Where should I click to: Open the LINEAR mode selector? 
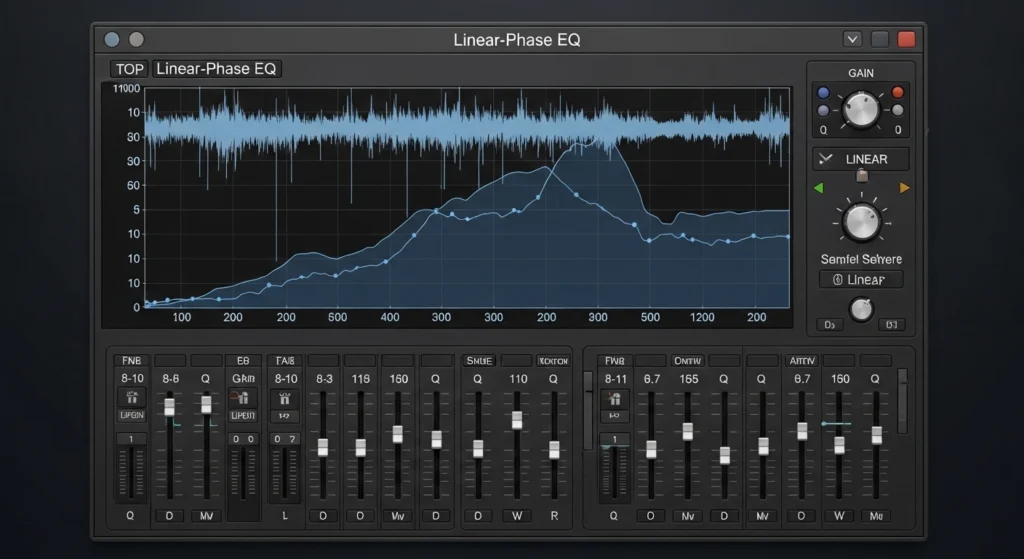pos(861,159)
